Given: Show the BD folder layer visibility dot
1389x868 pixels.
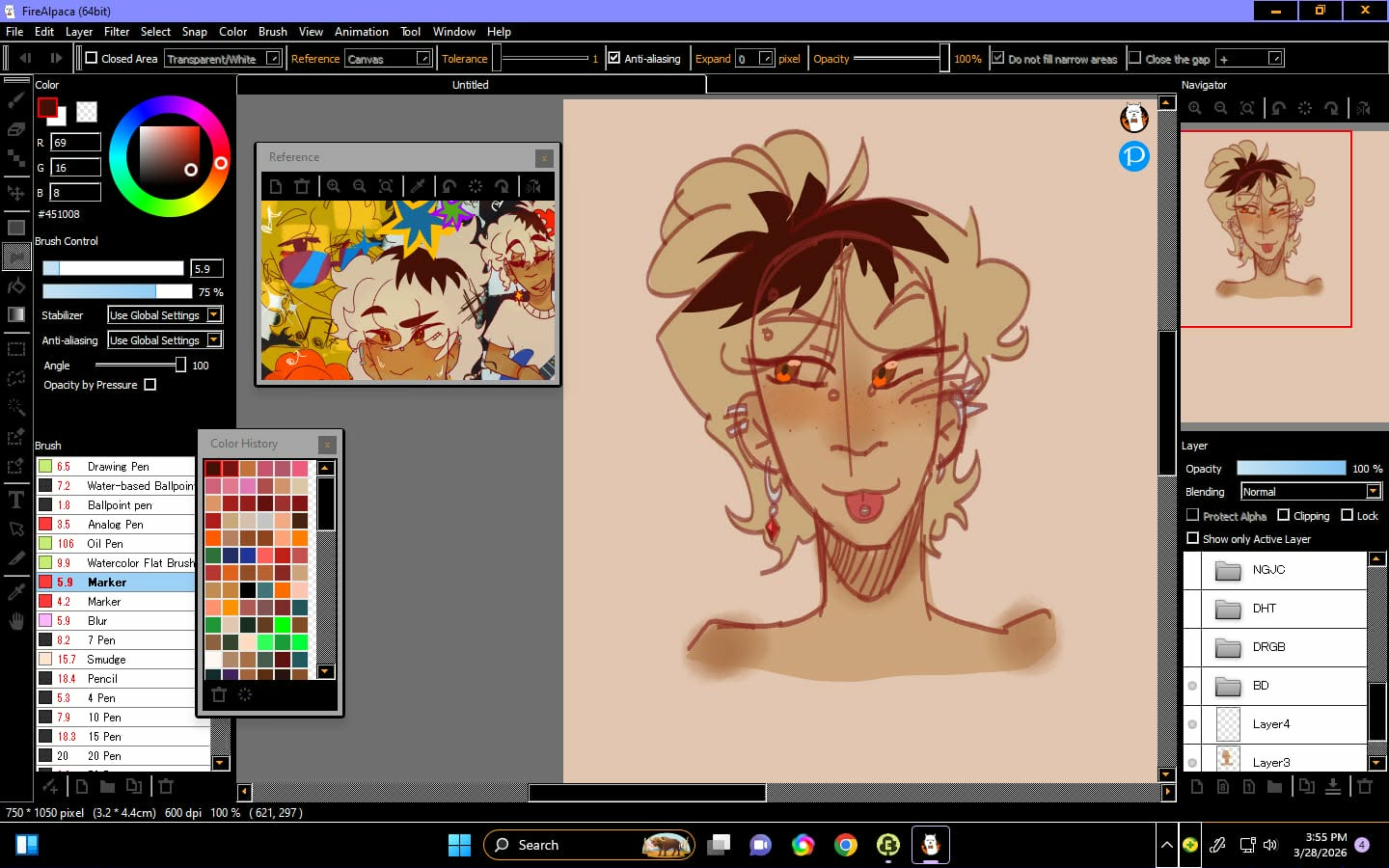Looking at the screenshot, I should point(1193,686).
